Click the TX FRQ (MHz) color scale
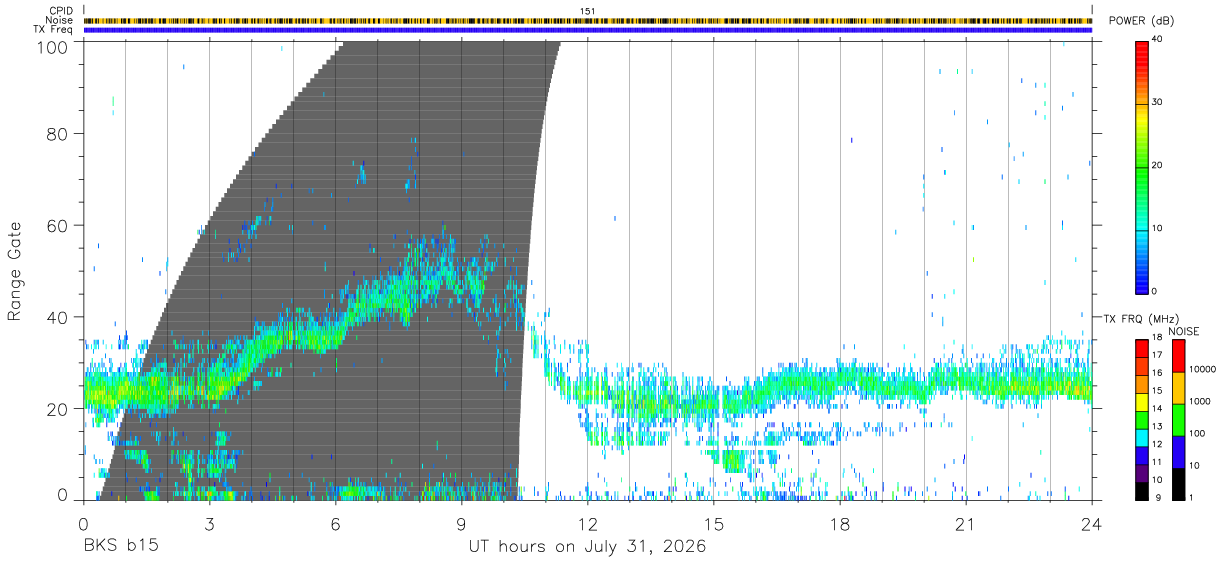The height and width of the screenshot is (567, 1228). click(1142, 419)
